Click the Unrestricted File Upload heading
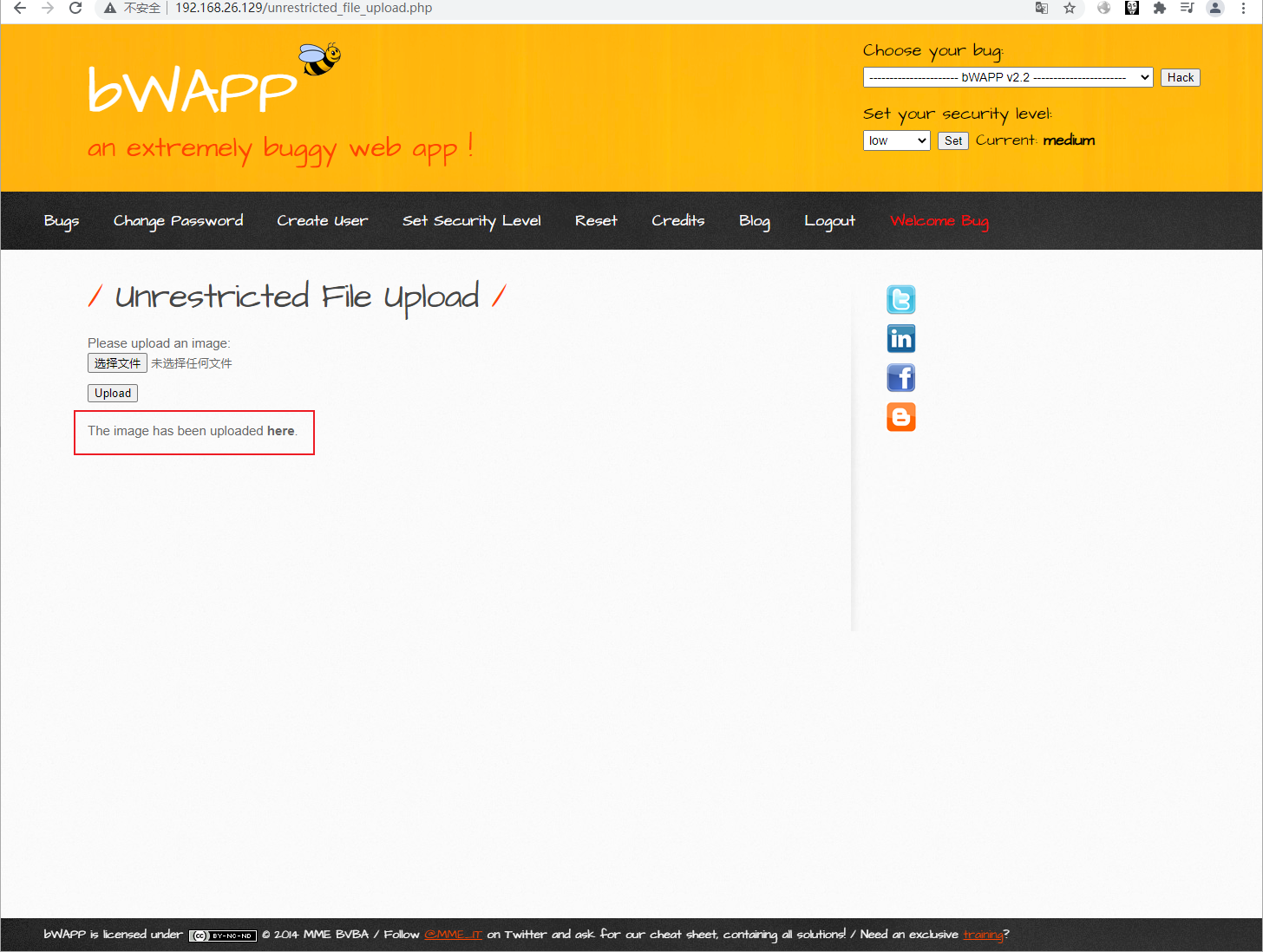1263x952 pixels. [297, 297]
